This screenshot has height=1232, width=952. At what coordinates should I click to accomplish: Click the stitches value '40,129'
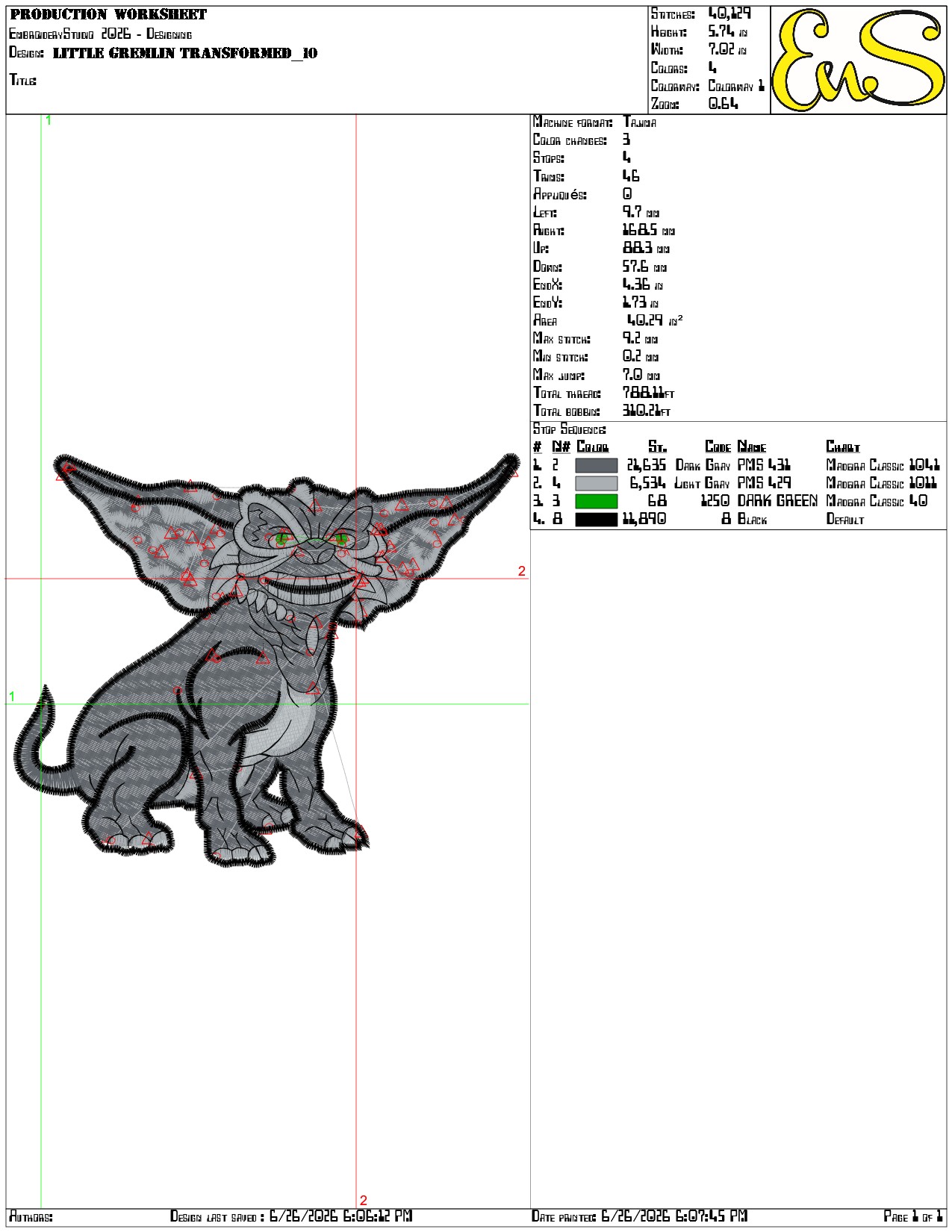pos(729,13)
